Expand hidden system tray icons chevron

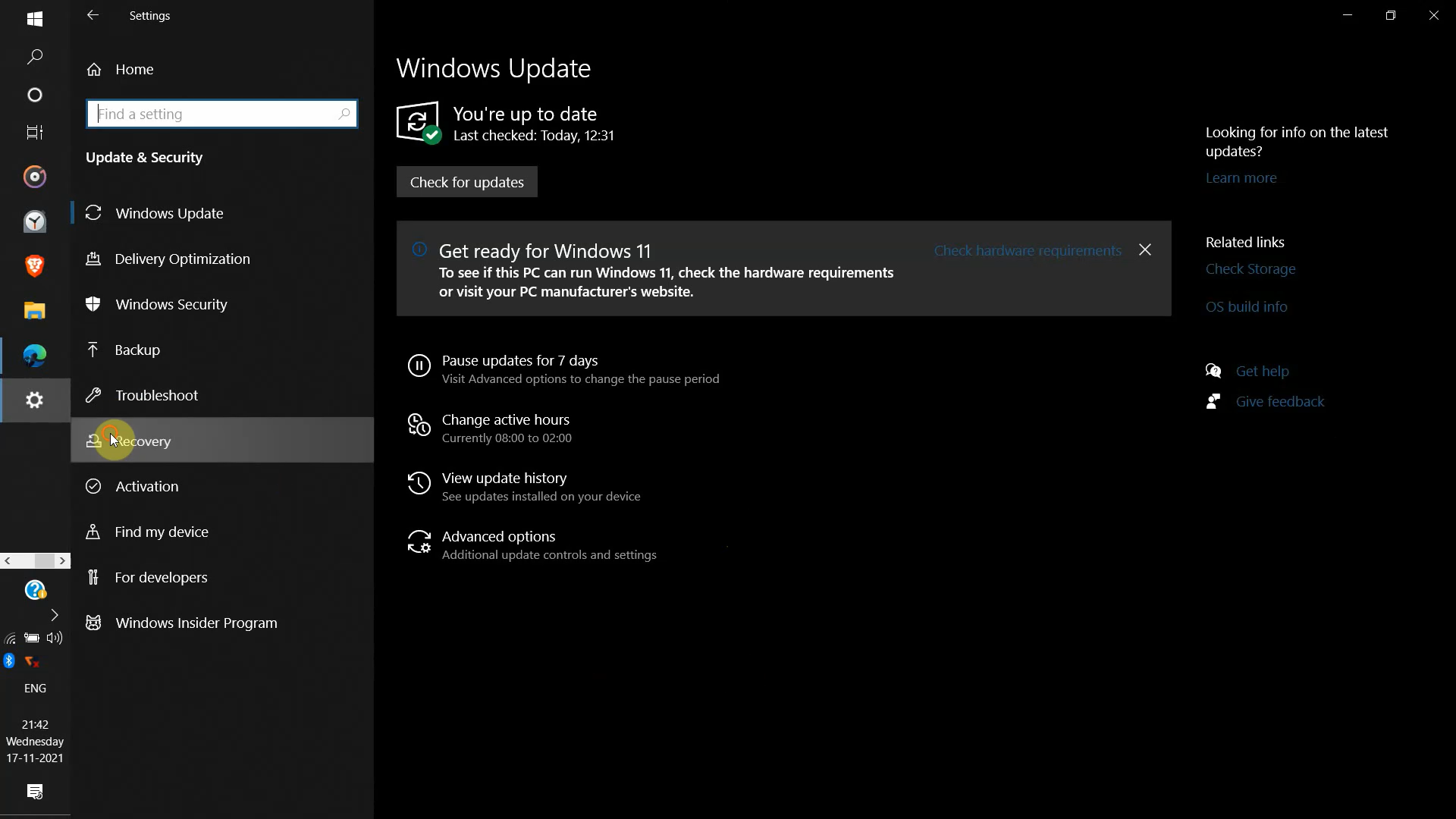coord(55,615)
